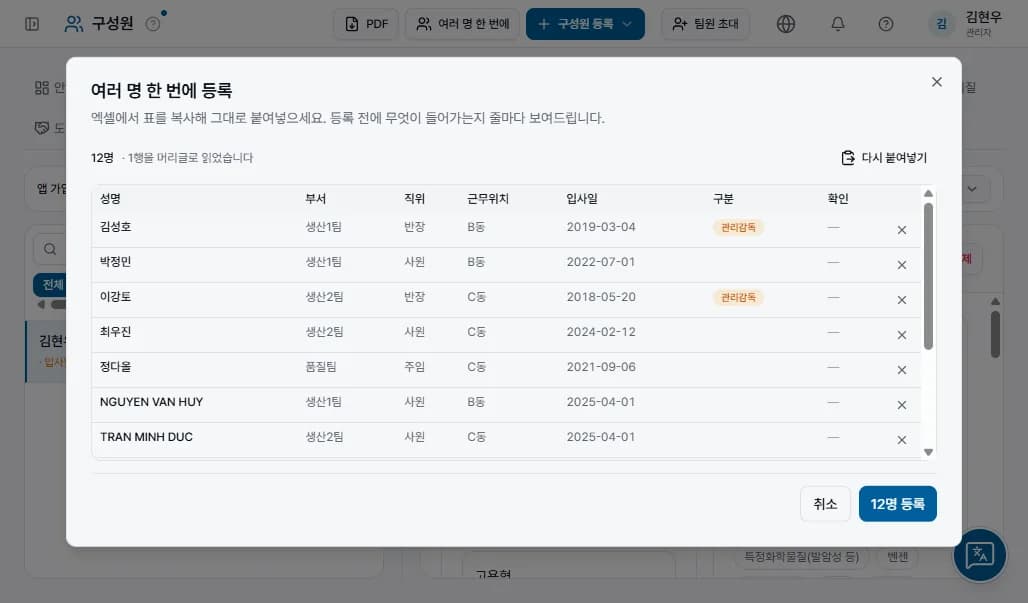Click the name cell 이강토
The image size is (1028, 603).
pyautogui.click(x=115, y=297)
